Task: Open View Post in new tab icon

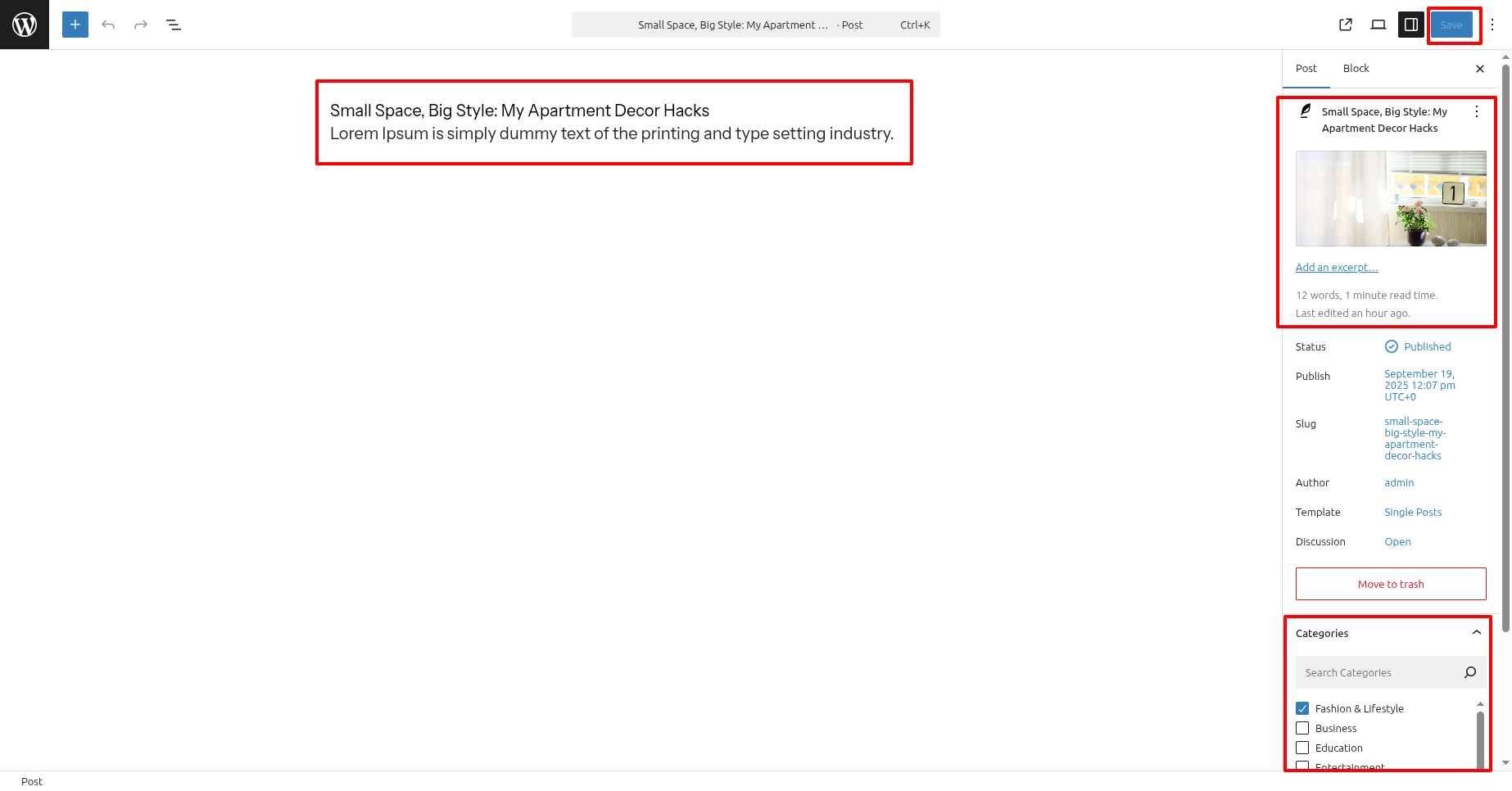Action: click(1346, 25)
